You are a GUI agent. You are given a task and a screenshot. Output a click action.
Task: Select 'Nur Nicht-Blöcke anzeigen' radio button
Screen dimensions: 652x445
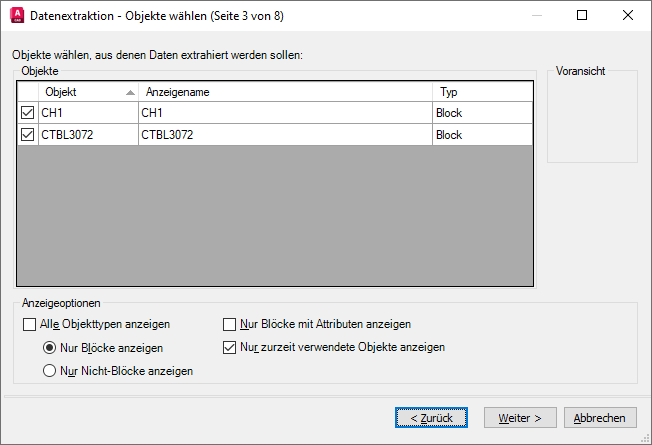[x=49, y=371]
